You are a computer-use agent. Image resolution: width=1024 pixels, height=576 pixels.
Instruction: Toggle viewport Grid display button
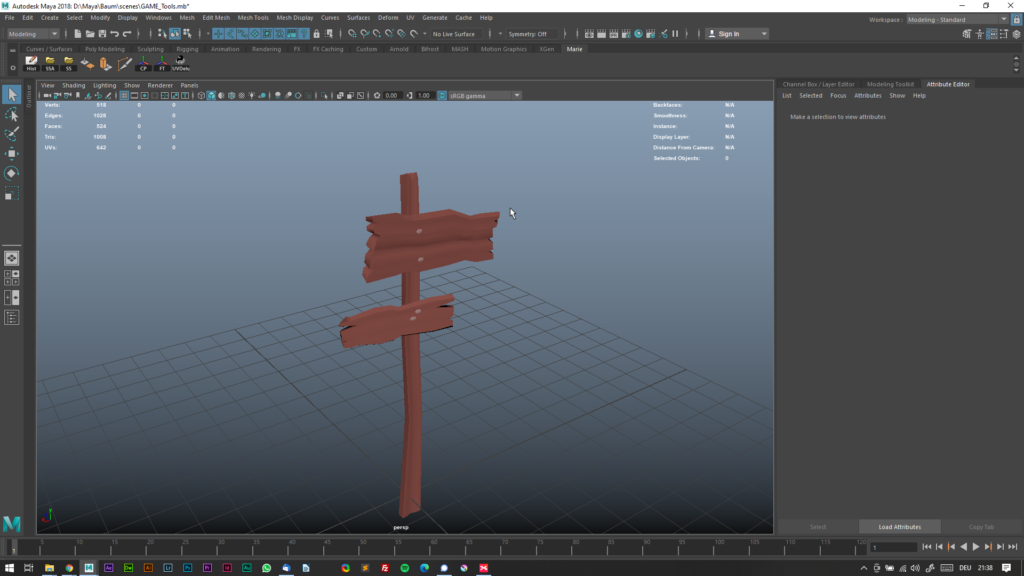tap(124, 95)
